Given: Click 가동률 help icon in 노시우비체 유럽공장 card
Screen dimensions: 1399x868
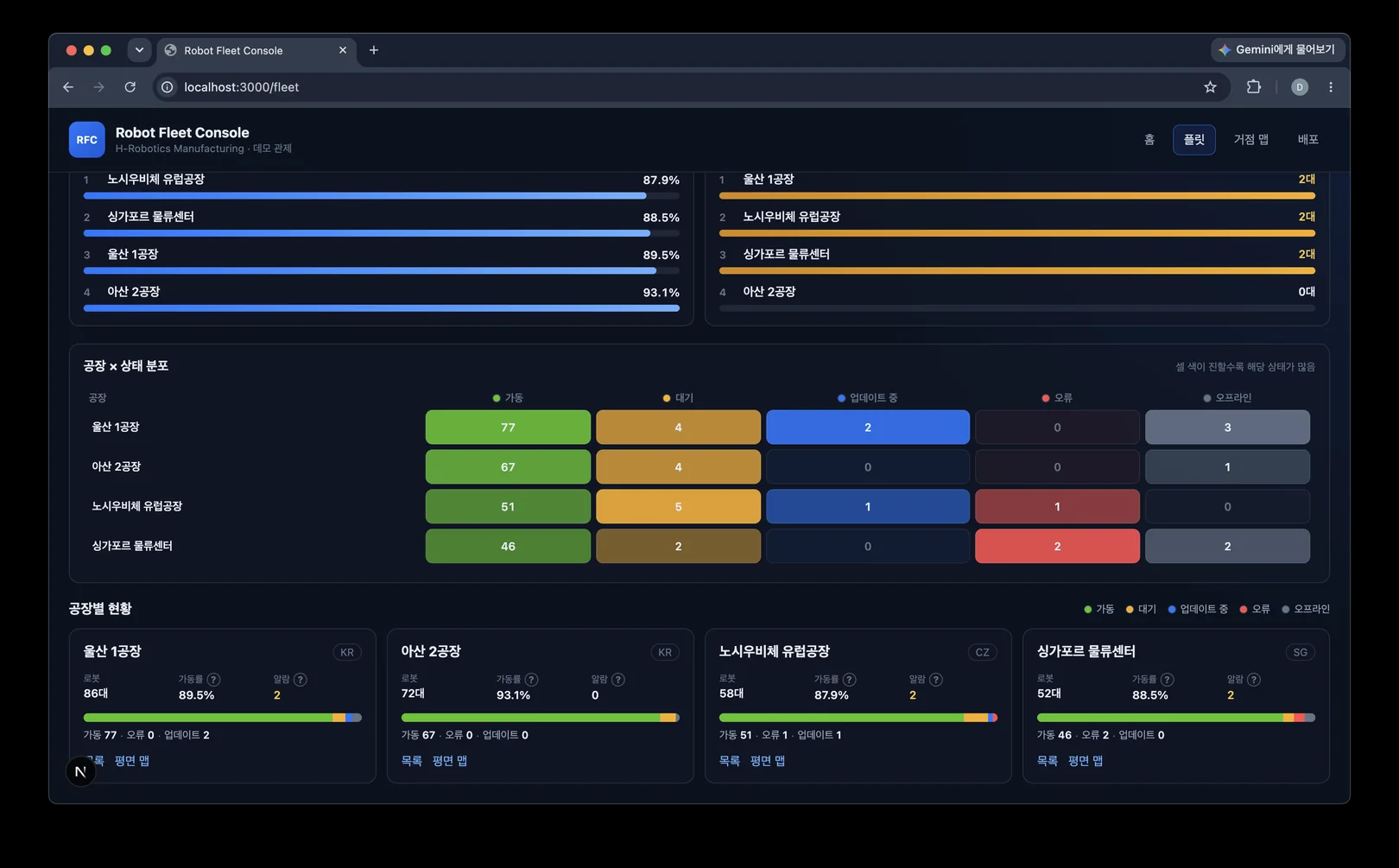Looking at the screenshot, I should (849, 680).
